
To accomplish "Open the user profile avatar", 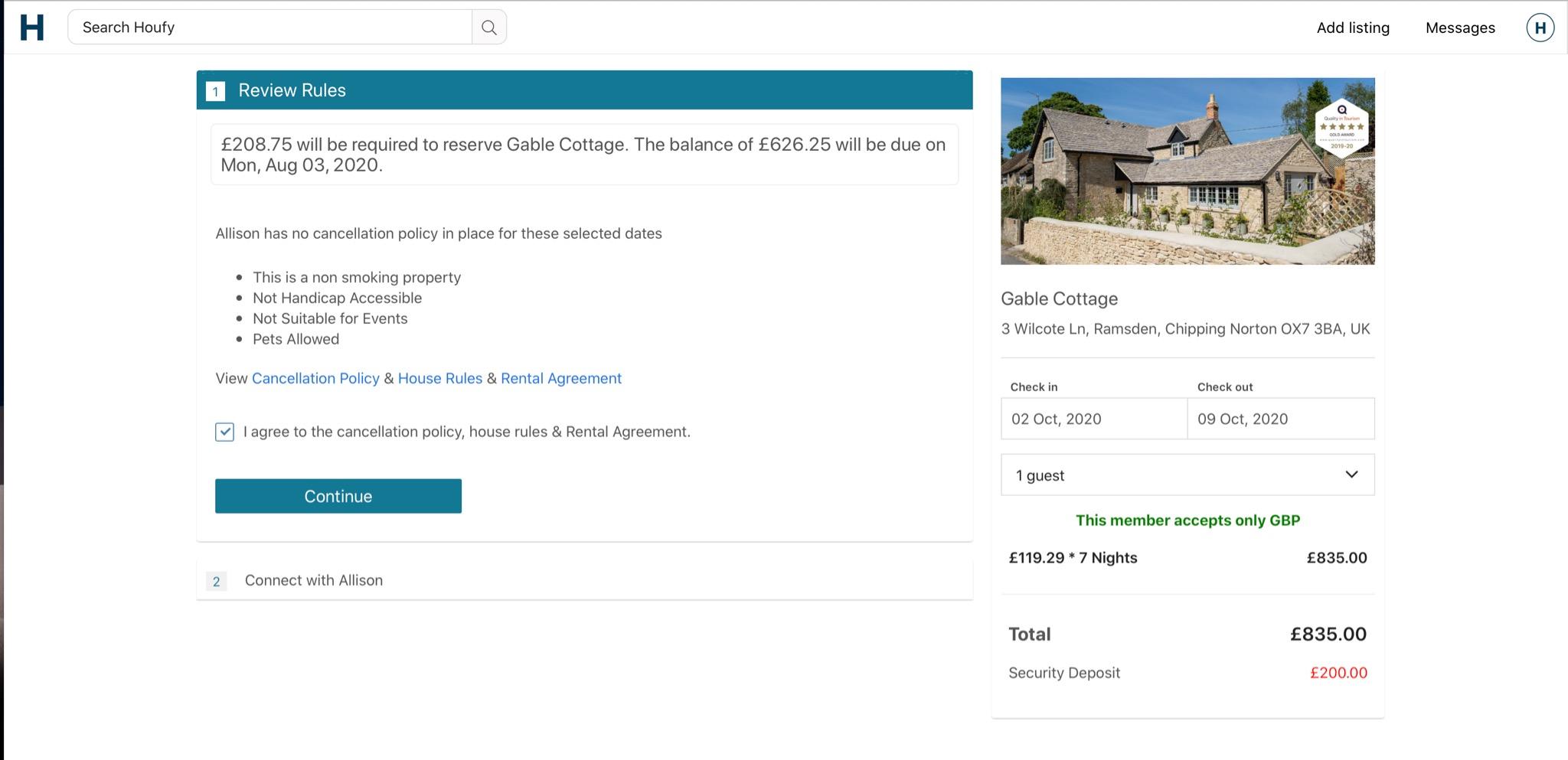I will pyautogui.click(x=1540, y=28).
